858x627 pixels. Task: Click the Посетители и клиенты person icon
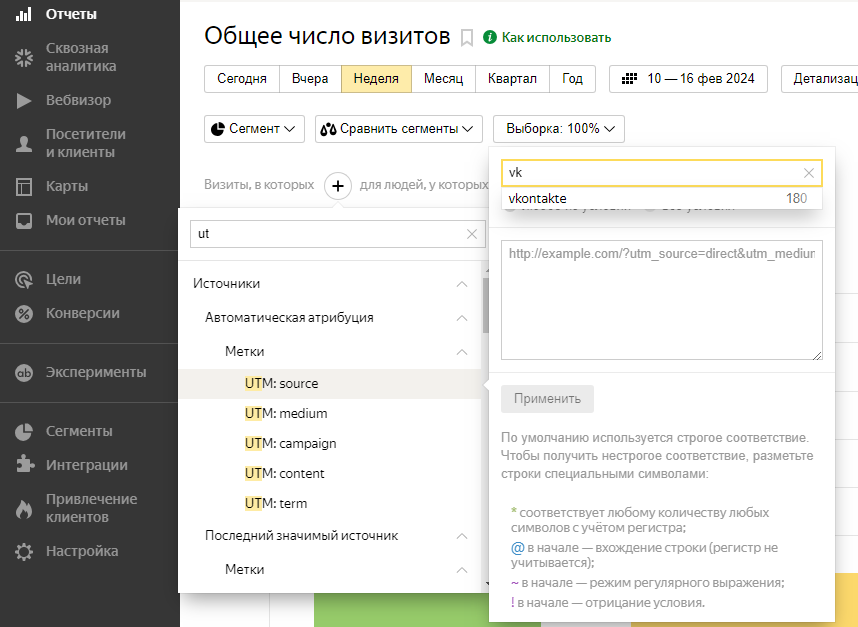24,143
